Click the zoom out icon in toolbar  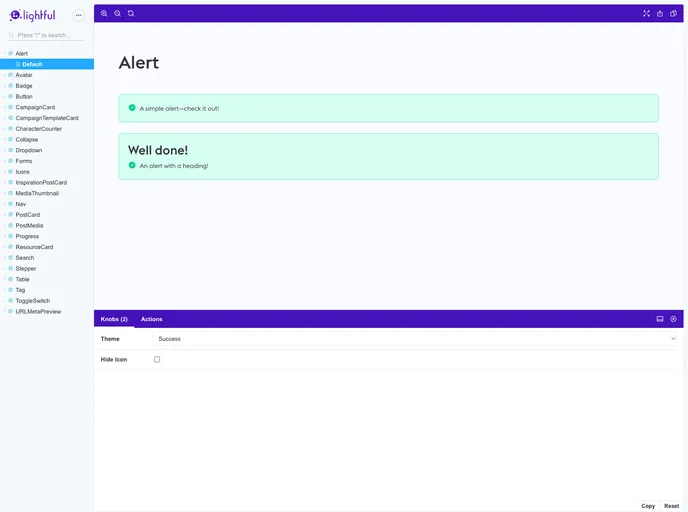pos(117,14)
